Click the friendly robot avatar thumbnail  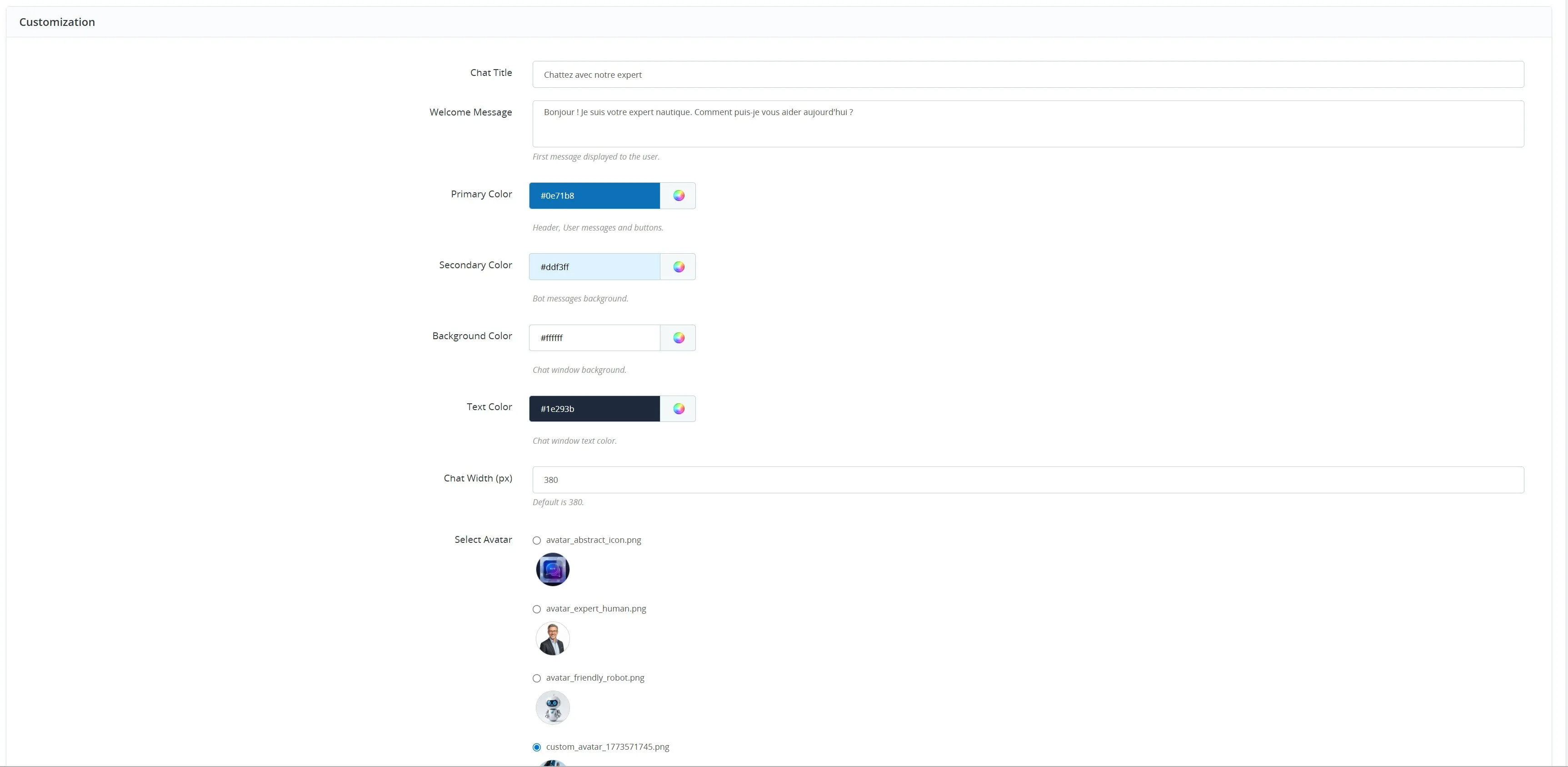tap(553, 707)
